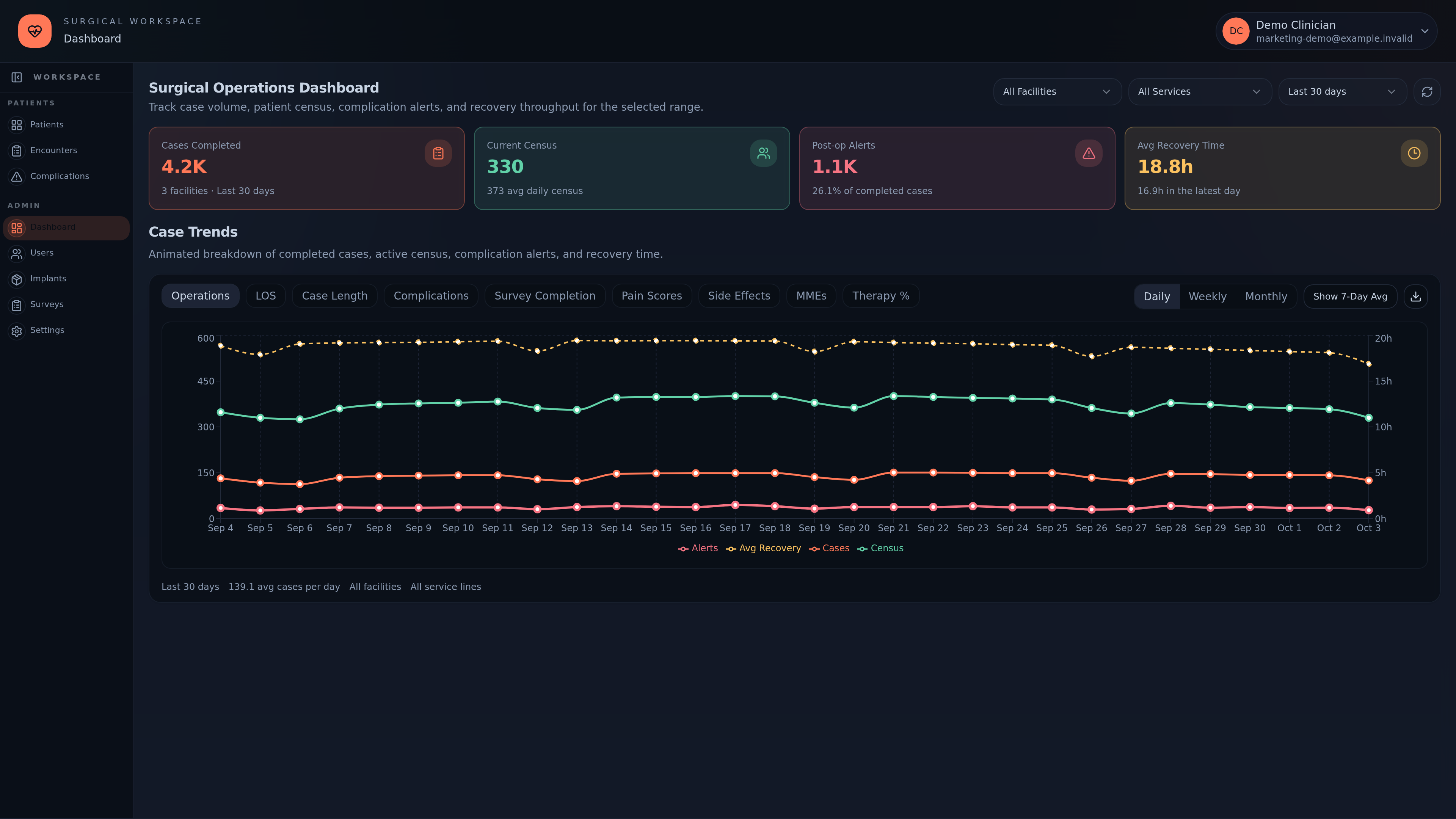Viewport: 1456px width, 819px height.
Task: Click Cases Completed clipboard card icon
Action: tap(438, 153)
